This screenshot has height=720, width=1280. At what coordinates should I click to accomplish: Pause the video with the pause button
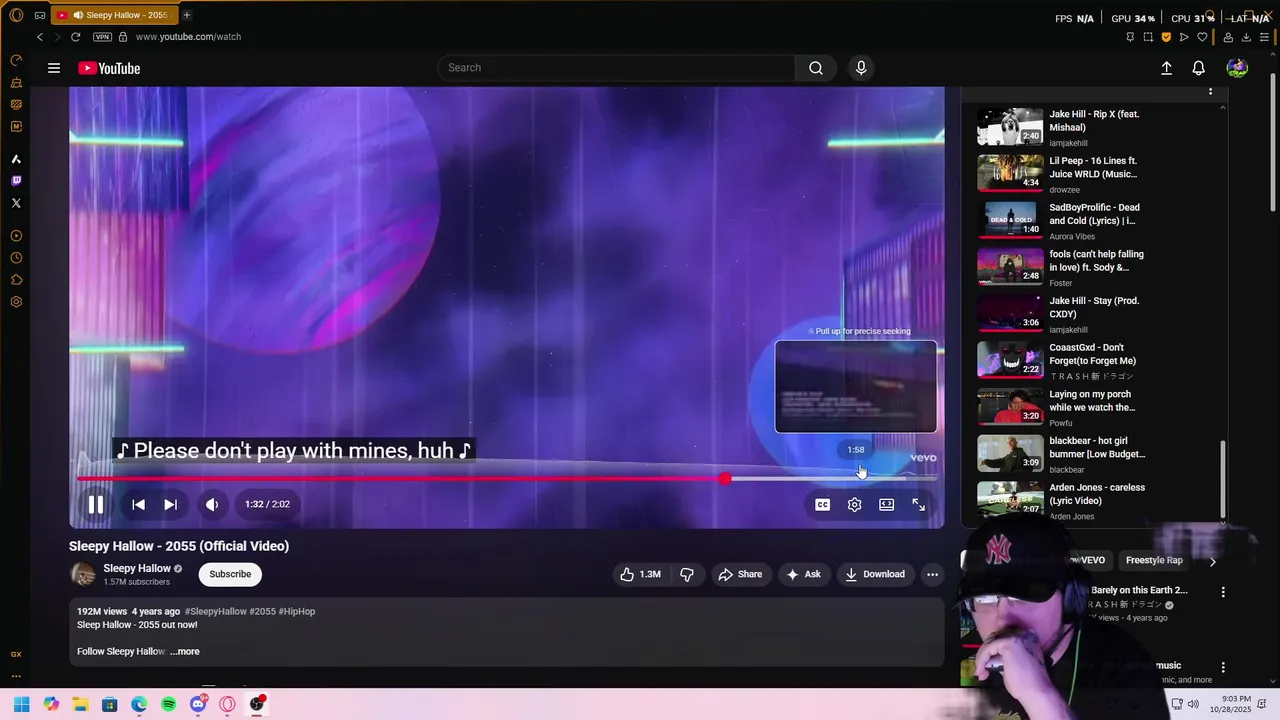[x=96, y=505]
